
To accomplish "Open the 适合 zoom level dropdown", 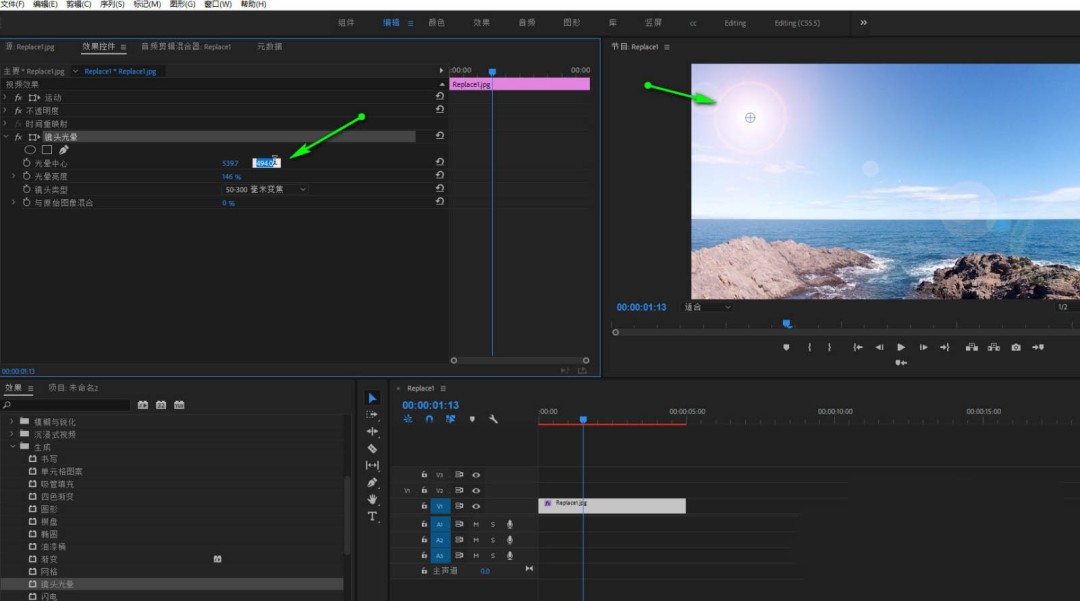I will pyautogui.click(x=707, y=307).
